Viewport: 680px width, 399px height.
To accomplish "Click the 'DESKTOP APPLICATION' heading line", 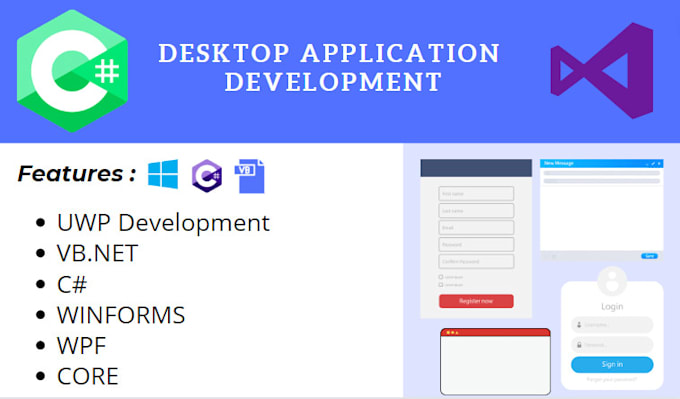I will coord(329,53).
